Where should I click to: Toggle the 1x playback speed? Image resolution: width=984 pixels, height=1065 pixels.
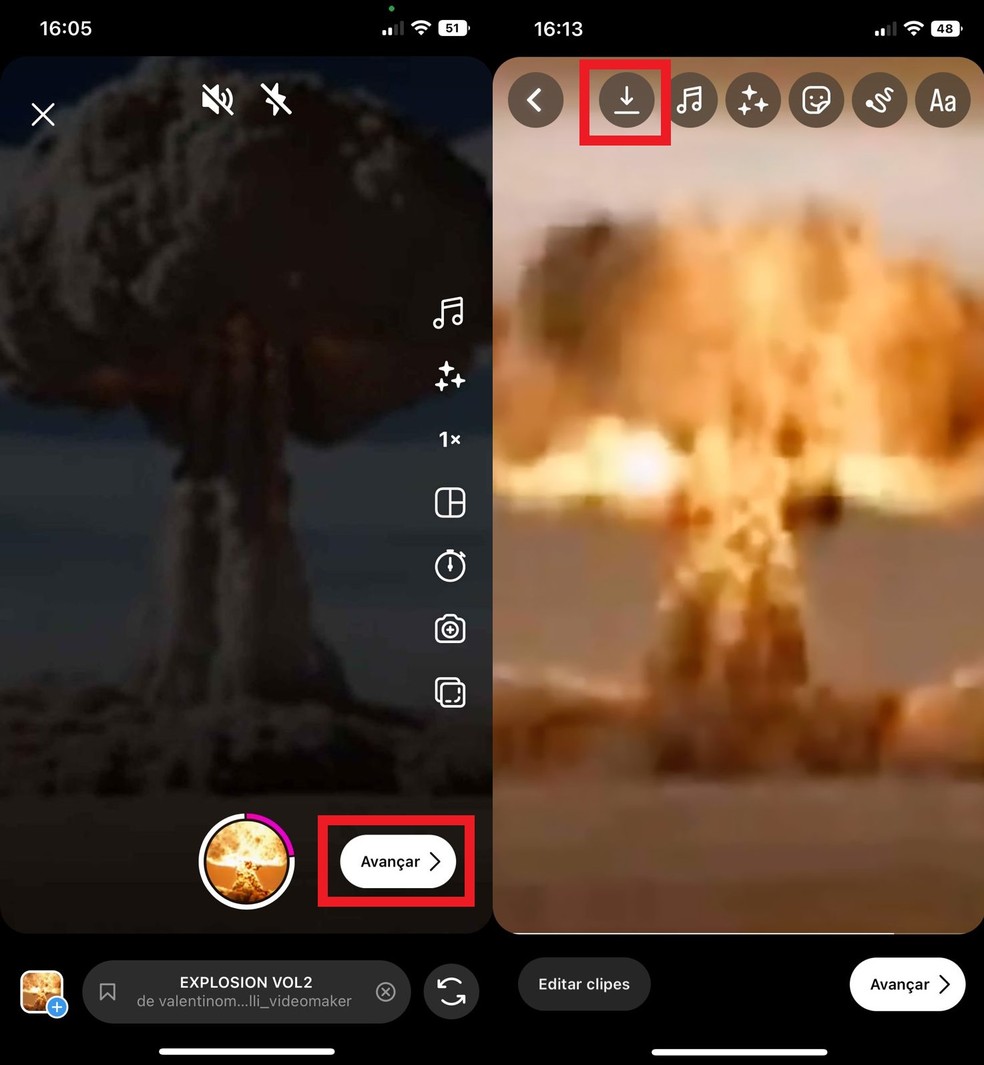pyautogui.click(x=449, y=439)
